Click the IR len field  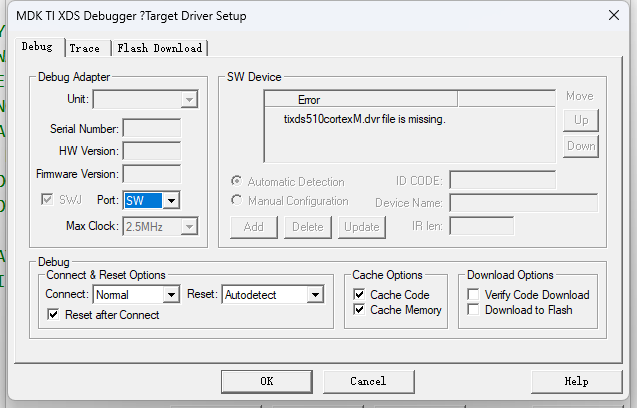(x=482, y=226)
